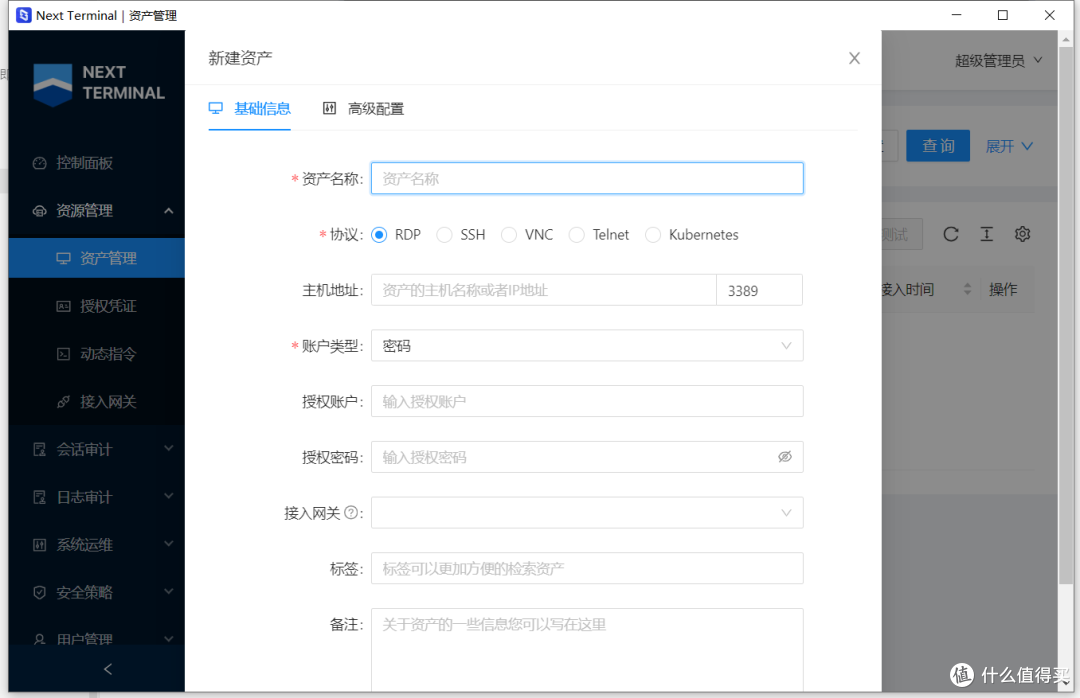Switch to the 基础信息 tab
This screenshot has width=1080, height=698.
[x=249, y=108]
